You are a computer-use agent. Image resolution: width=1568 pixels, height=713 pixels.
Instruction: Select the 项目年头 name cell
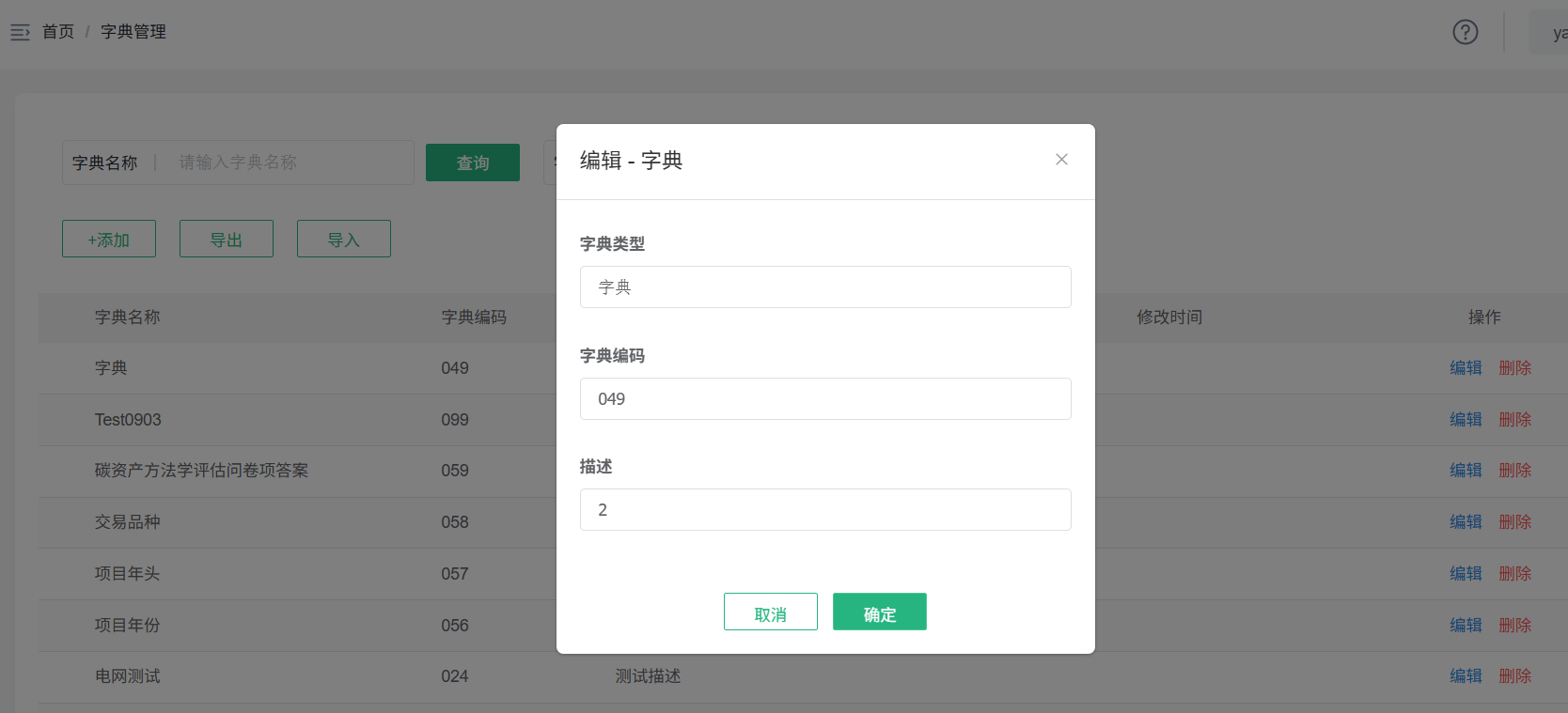(x=128, y=574)
